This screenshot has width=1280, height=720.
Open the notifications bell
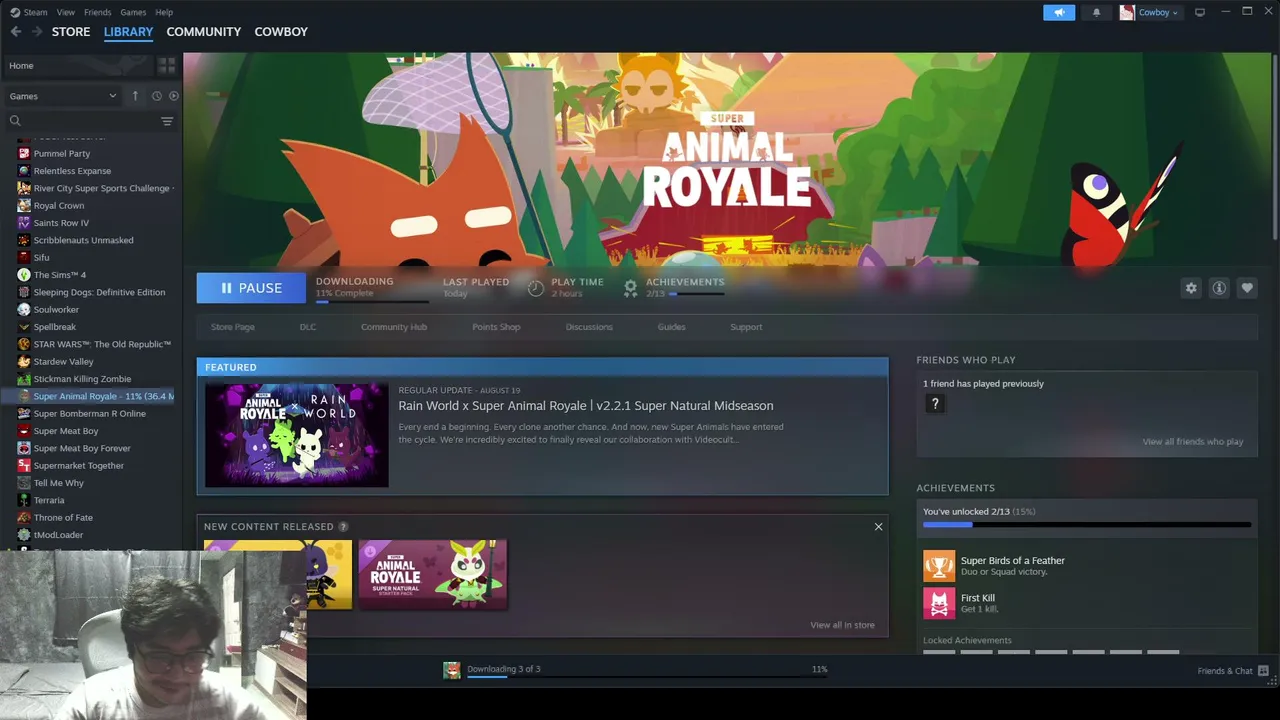coord(1096,12)
